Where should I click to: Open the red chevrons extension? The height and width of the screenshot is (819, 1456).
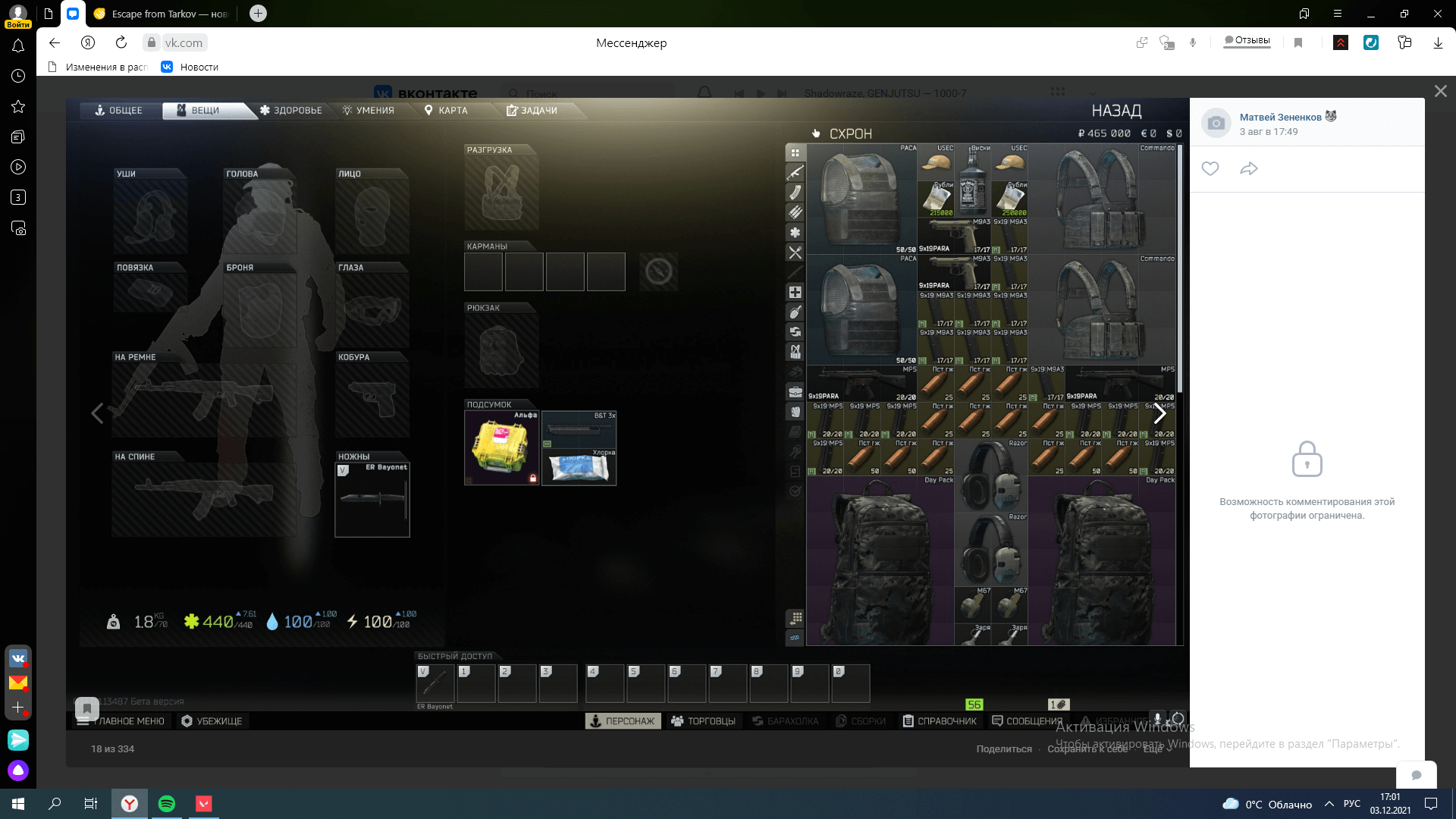pyautogui.click(x=1341, y=42)
